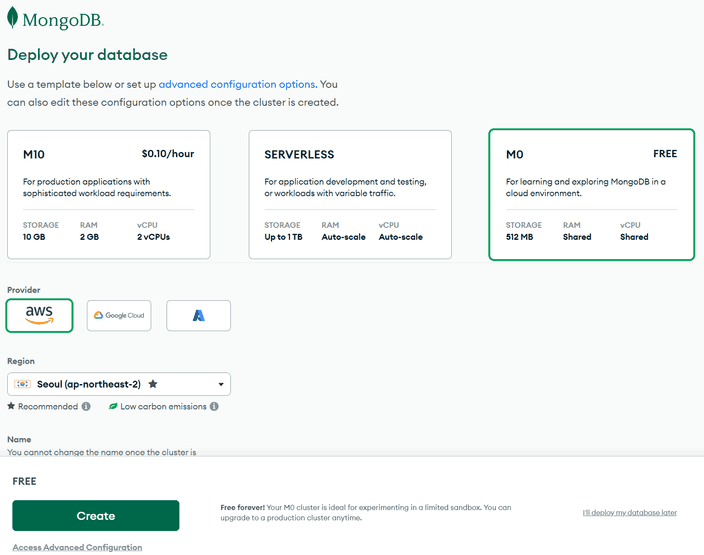Click the Recommended star legend icon
The width and height of the screenshot is (704, 555).
(x=11, y=407)
